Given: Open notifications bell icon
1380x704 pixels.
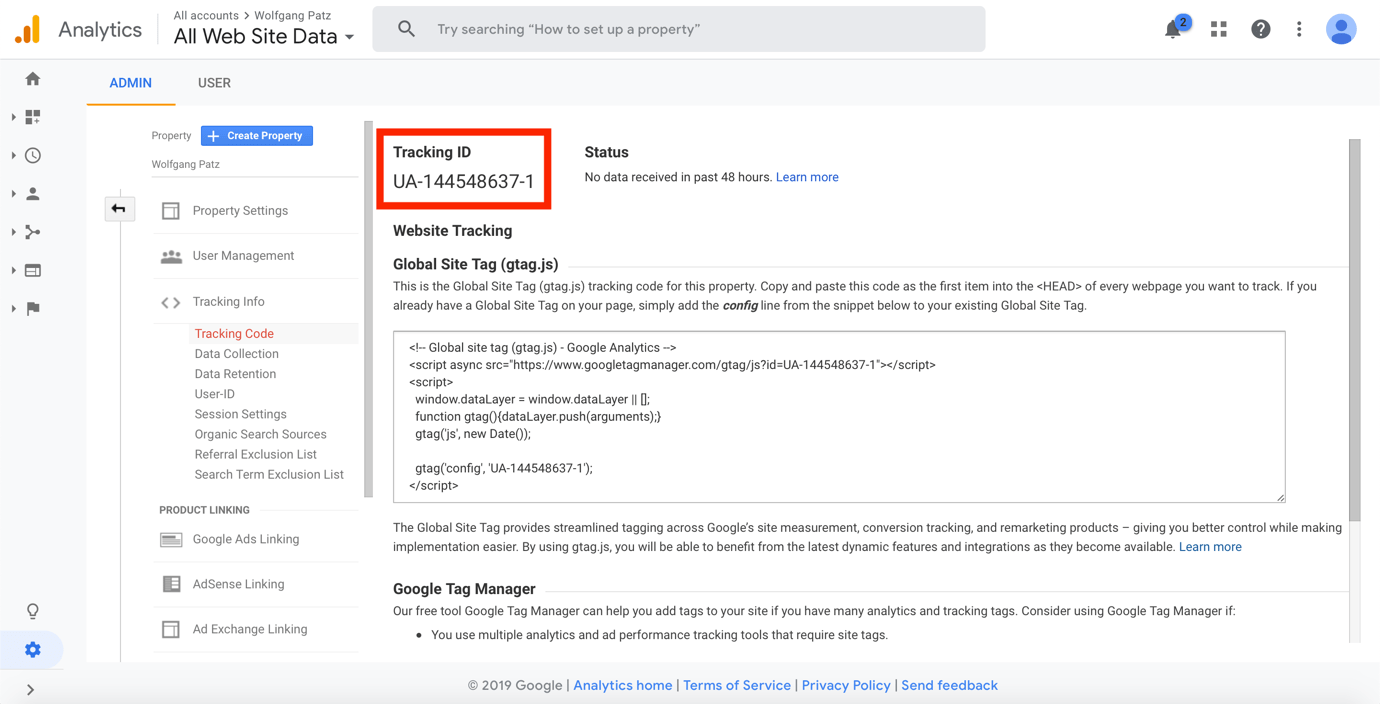Looking at the screenshot, I should point(1174,29).
